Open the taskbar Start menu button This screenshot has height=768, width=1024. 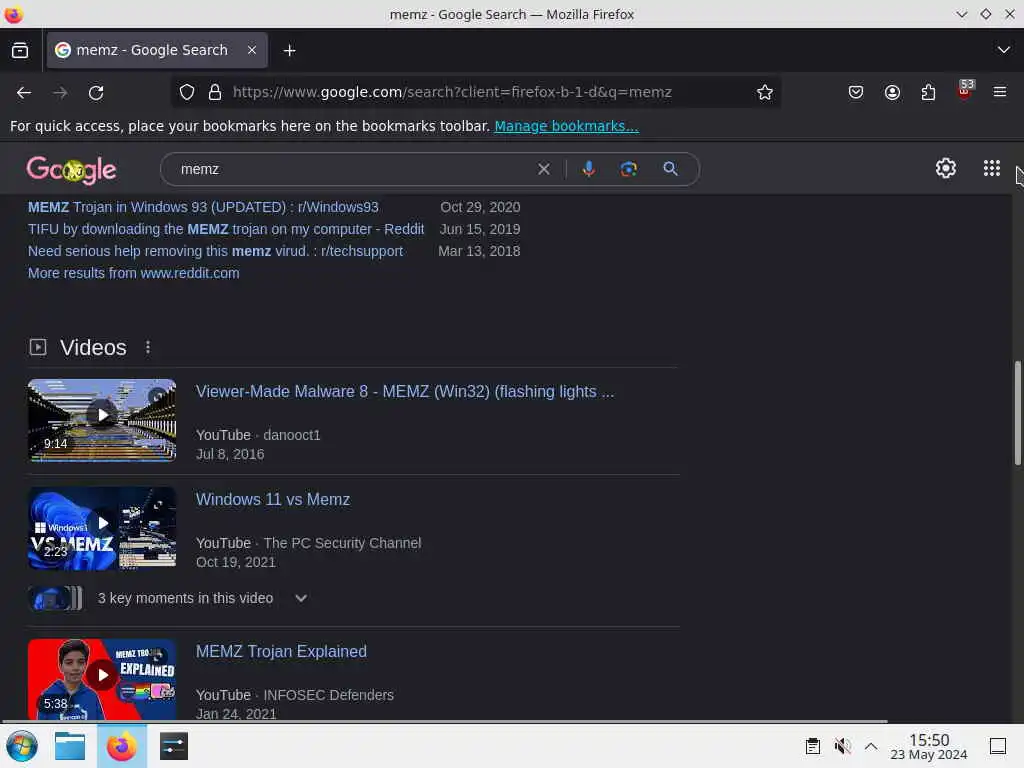tap(22, 746)
